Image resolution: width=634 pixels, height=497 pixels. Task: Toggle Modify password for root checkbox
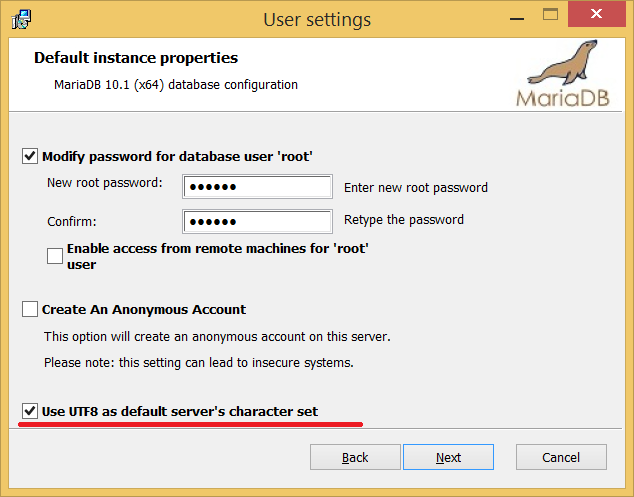pyautogui.click(x=30, y=156)
